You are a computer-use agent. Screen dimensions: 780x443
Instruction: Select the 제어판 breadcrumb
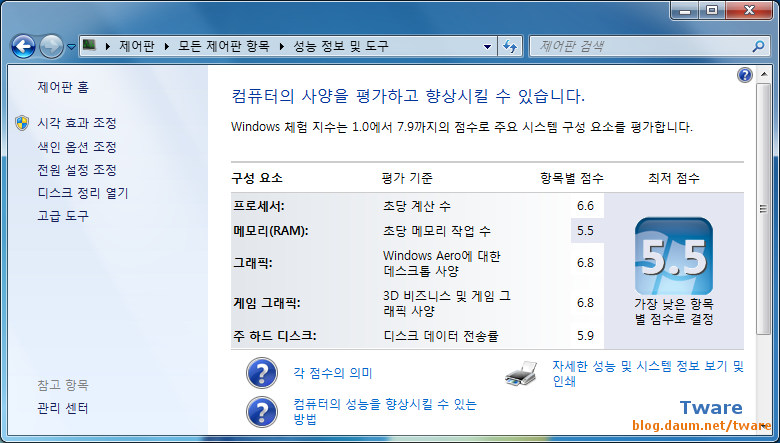click(136, 46)
